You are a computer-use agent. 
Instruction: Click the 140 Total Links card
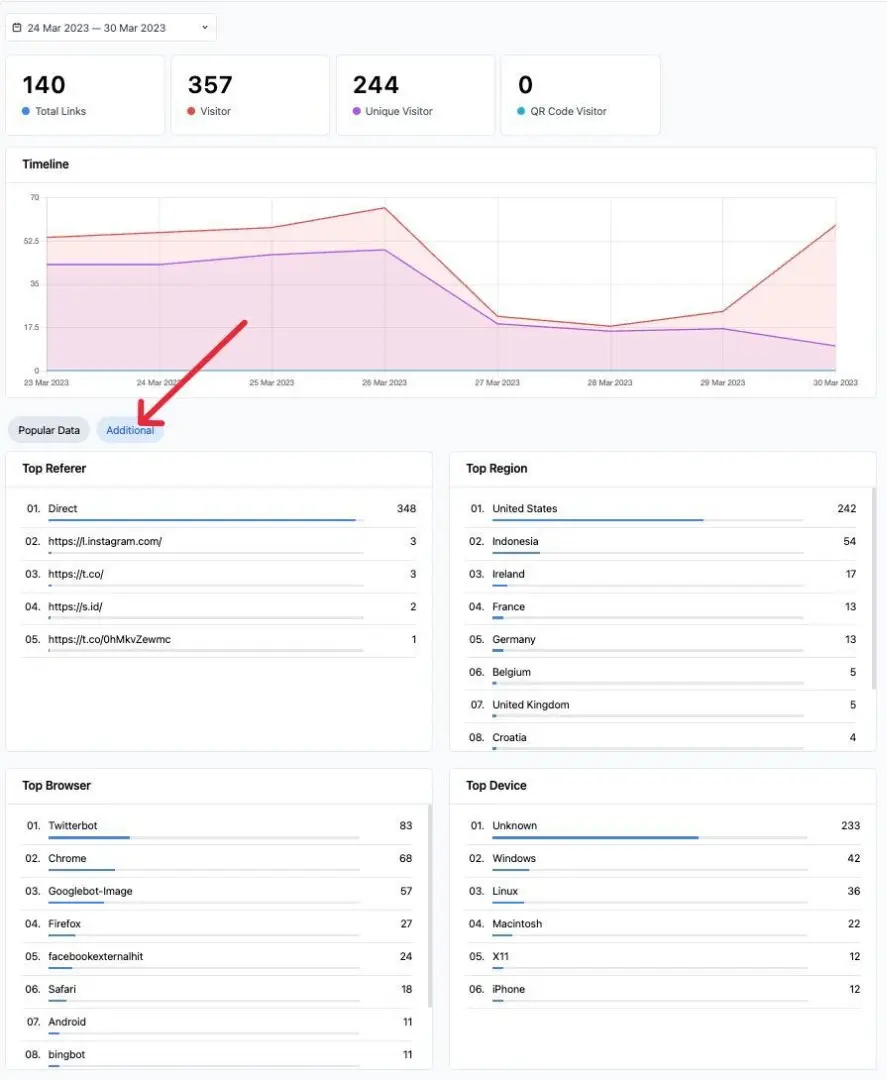coord(85,95)
